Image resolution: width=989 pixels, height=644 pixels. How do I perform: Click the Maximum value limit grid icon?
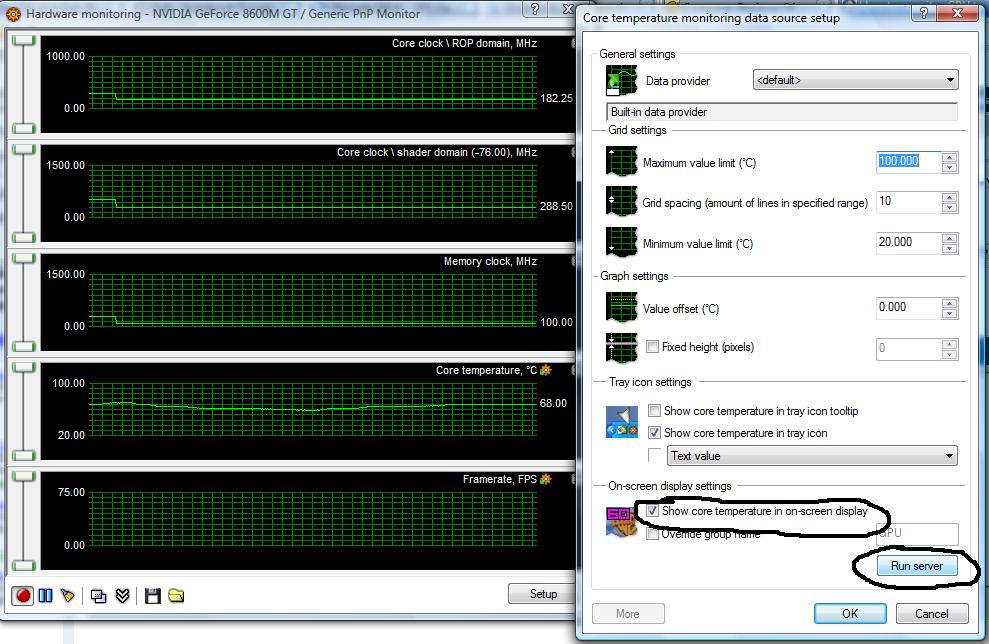pos(621,162)
